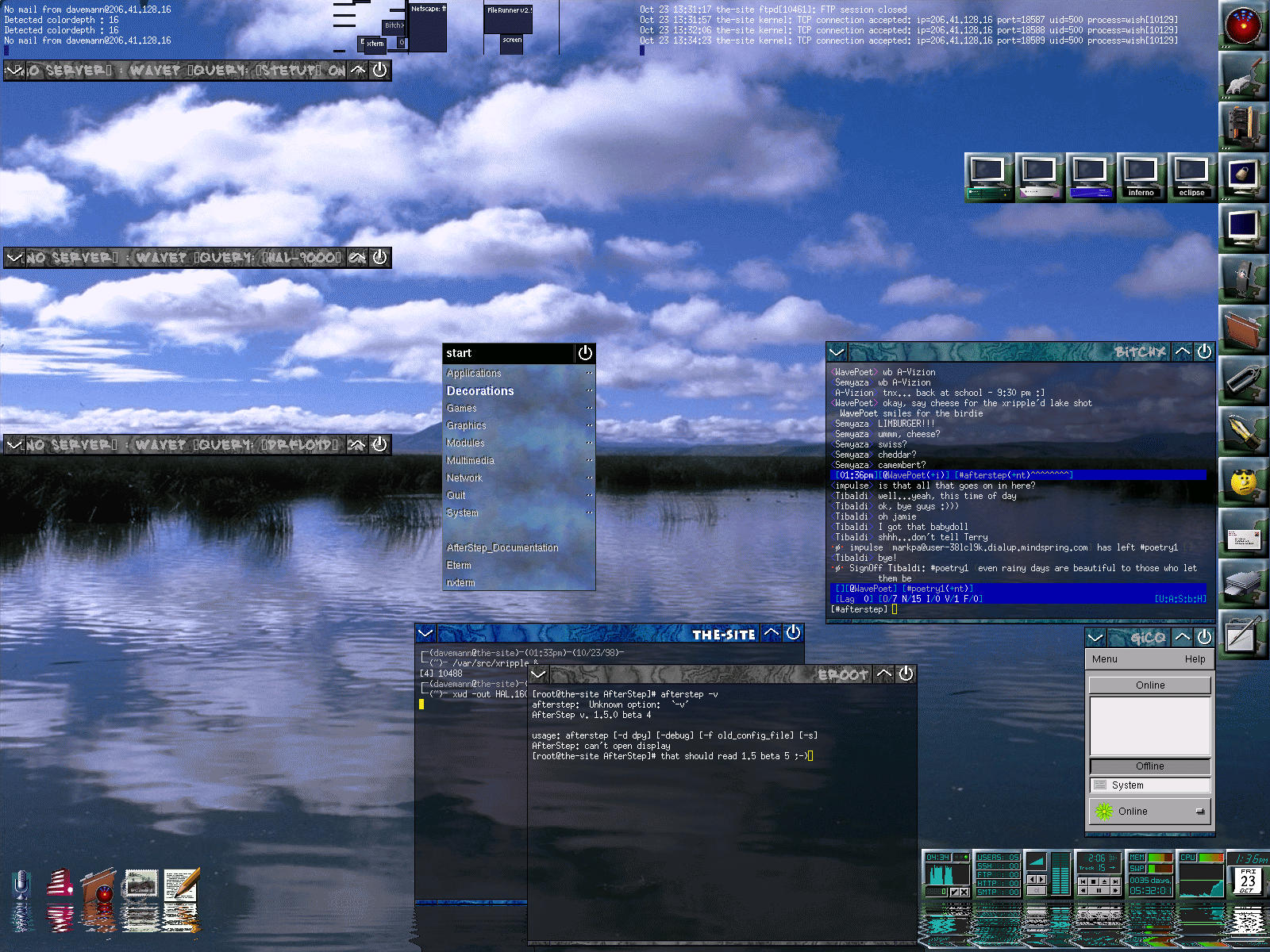Pause the CD player track
The width and height of the screenshot is (1270, 952).
1099,890
